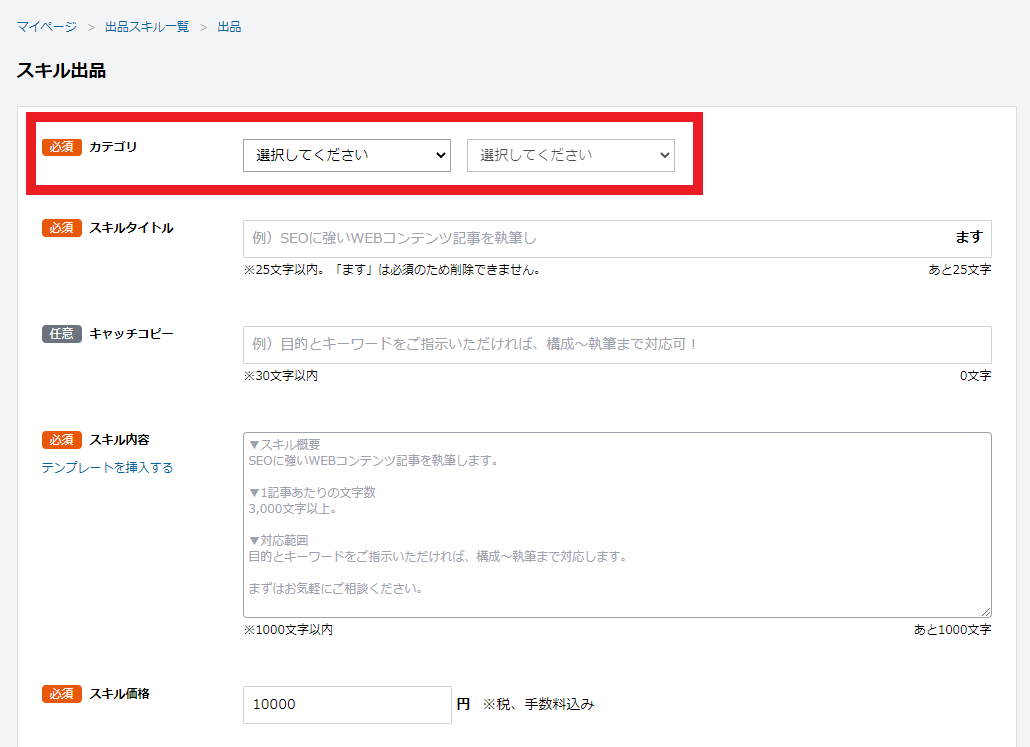Screen dimensions: 1030x747
Task: Click the スキル出品 page heading
Action: click(x=61, y=71)
